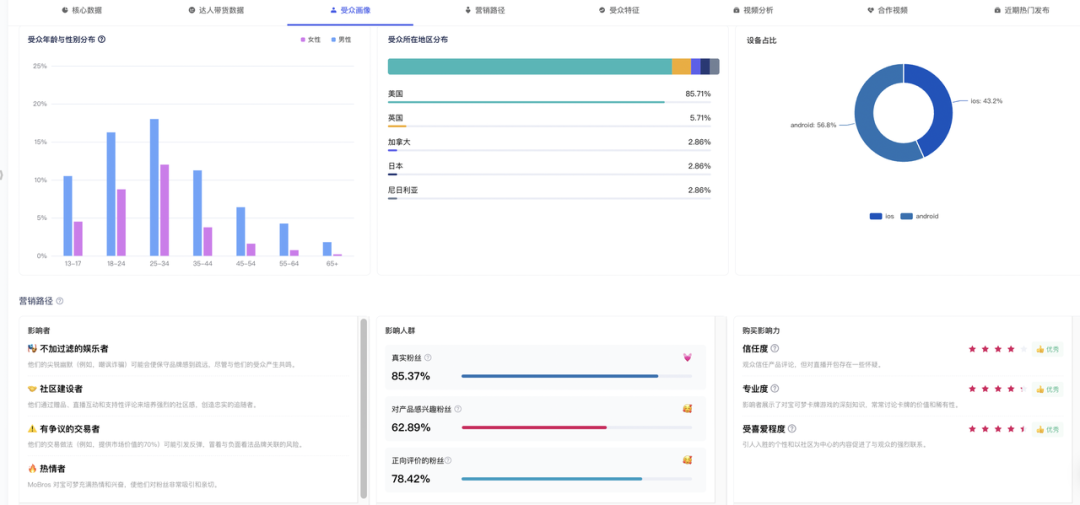Toggle android legend under device chart
This screenshot has height=505, width=1080.
pyautogui.click(x=919, y=216)
